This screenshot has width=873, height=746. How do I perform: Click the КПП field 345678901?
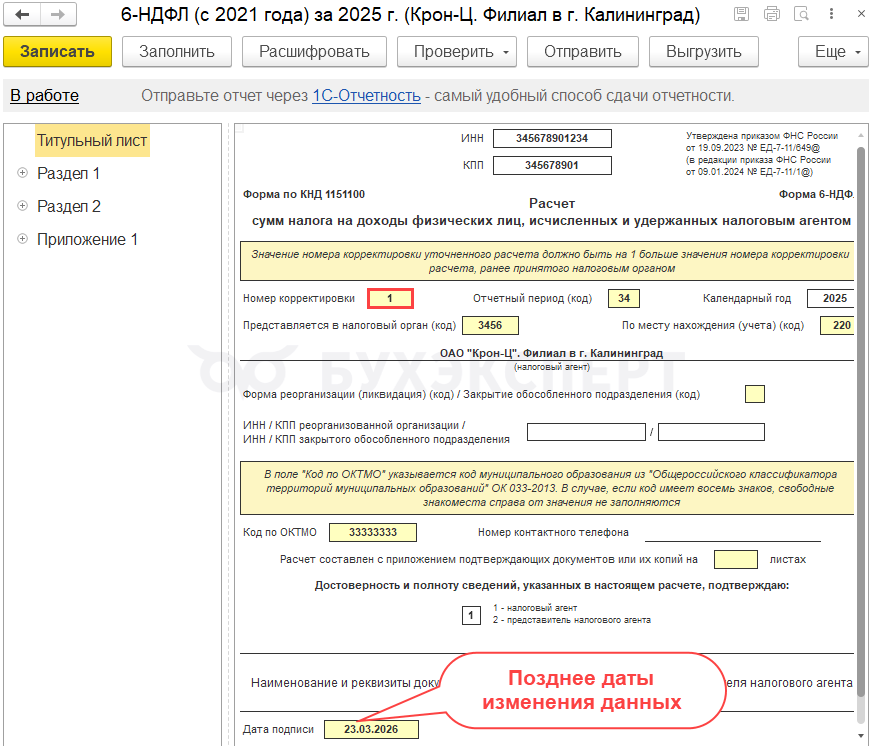point(552,165)
